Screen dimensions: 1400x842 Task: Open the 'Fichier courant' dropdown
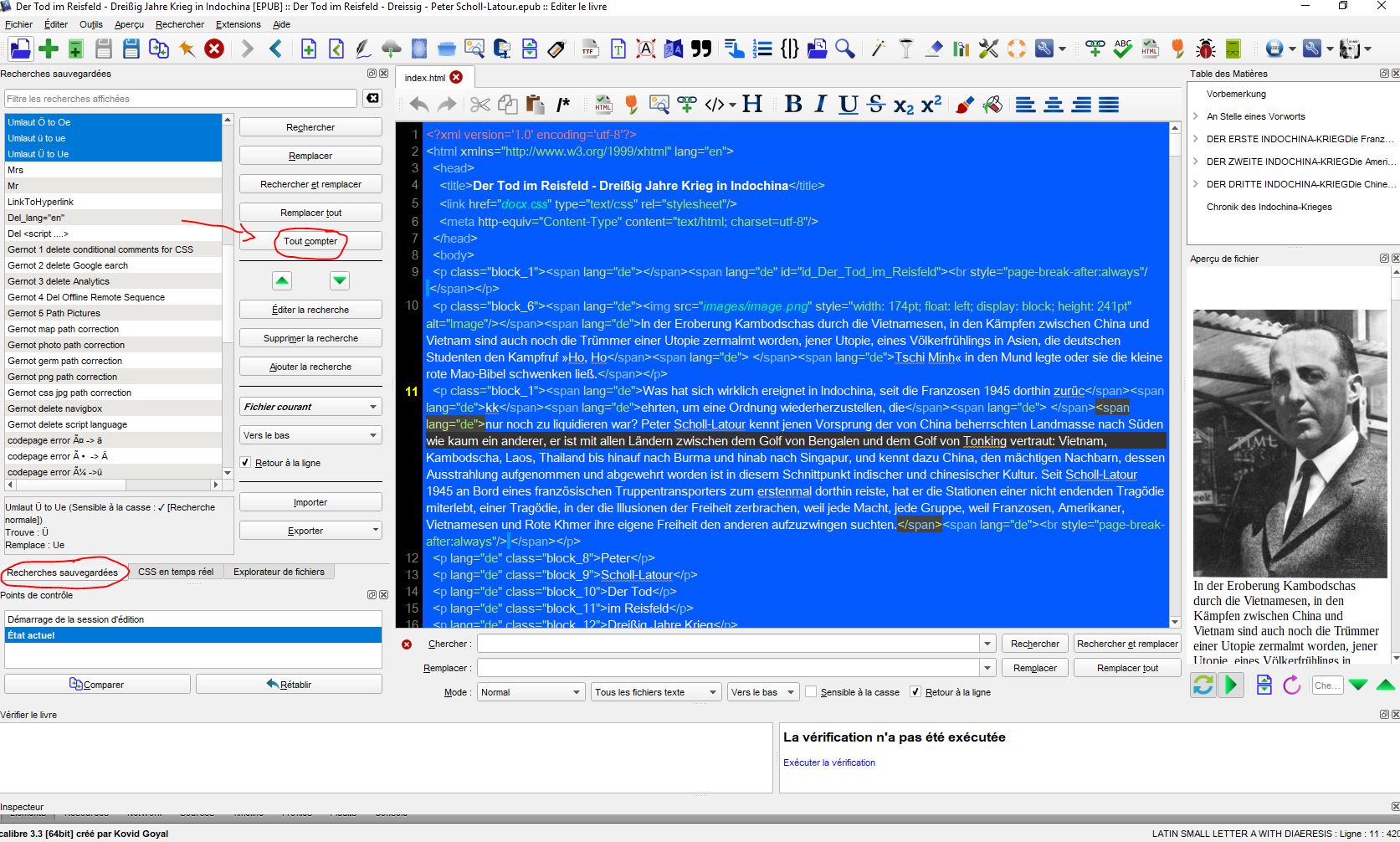tap(310, 407)
